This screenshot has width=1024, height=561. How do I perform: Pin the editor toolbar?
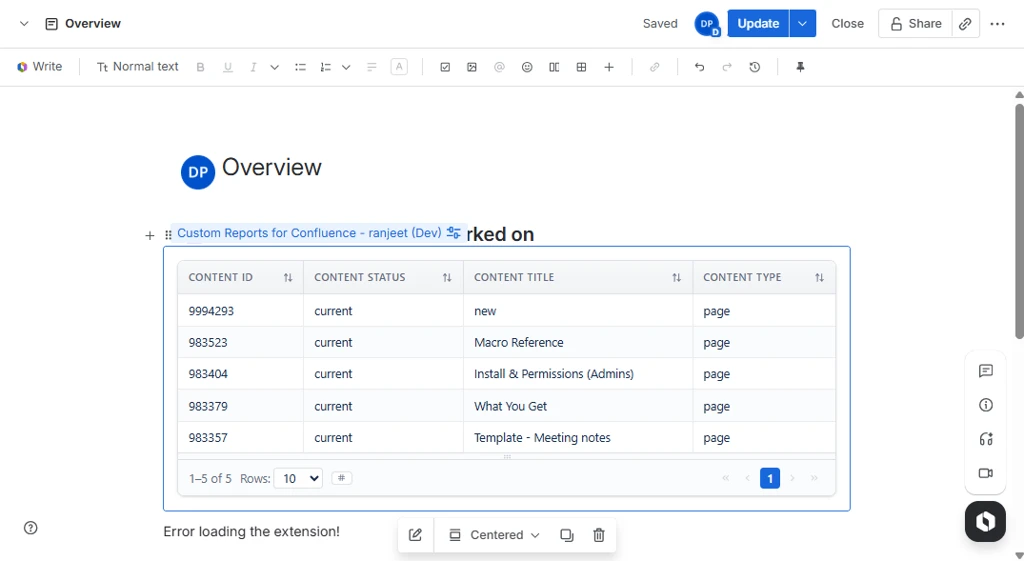(800, 67)
